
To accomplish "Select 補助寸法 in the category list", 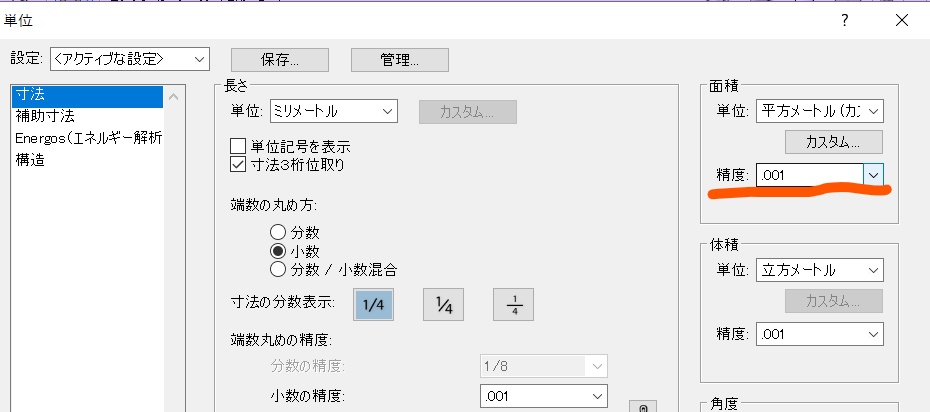I will pos(85,117).
